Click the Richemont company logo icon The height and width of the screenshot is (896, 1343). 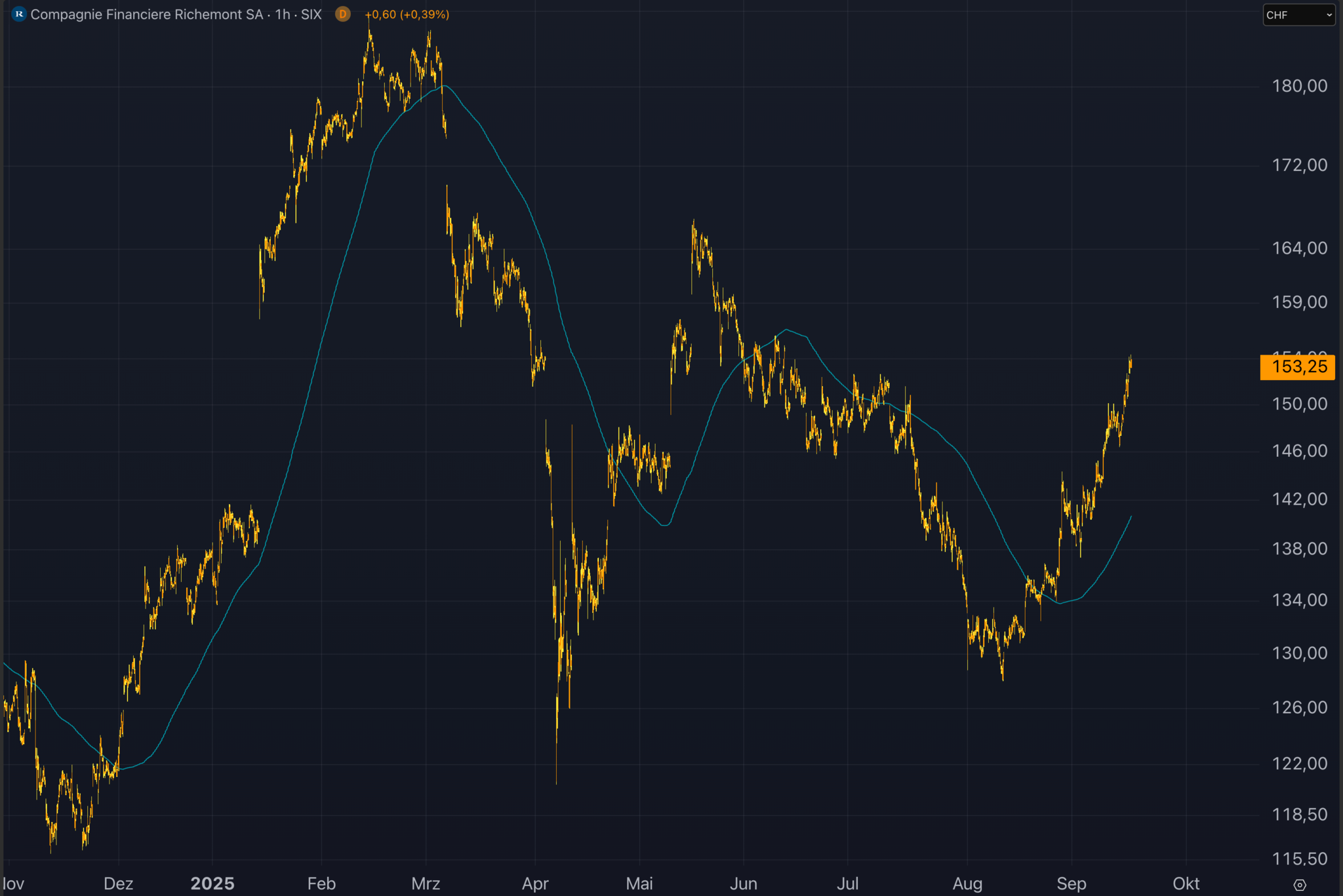tap(19, 14)
